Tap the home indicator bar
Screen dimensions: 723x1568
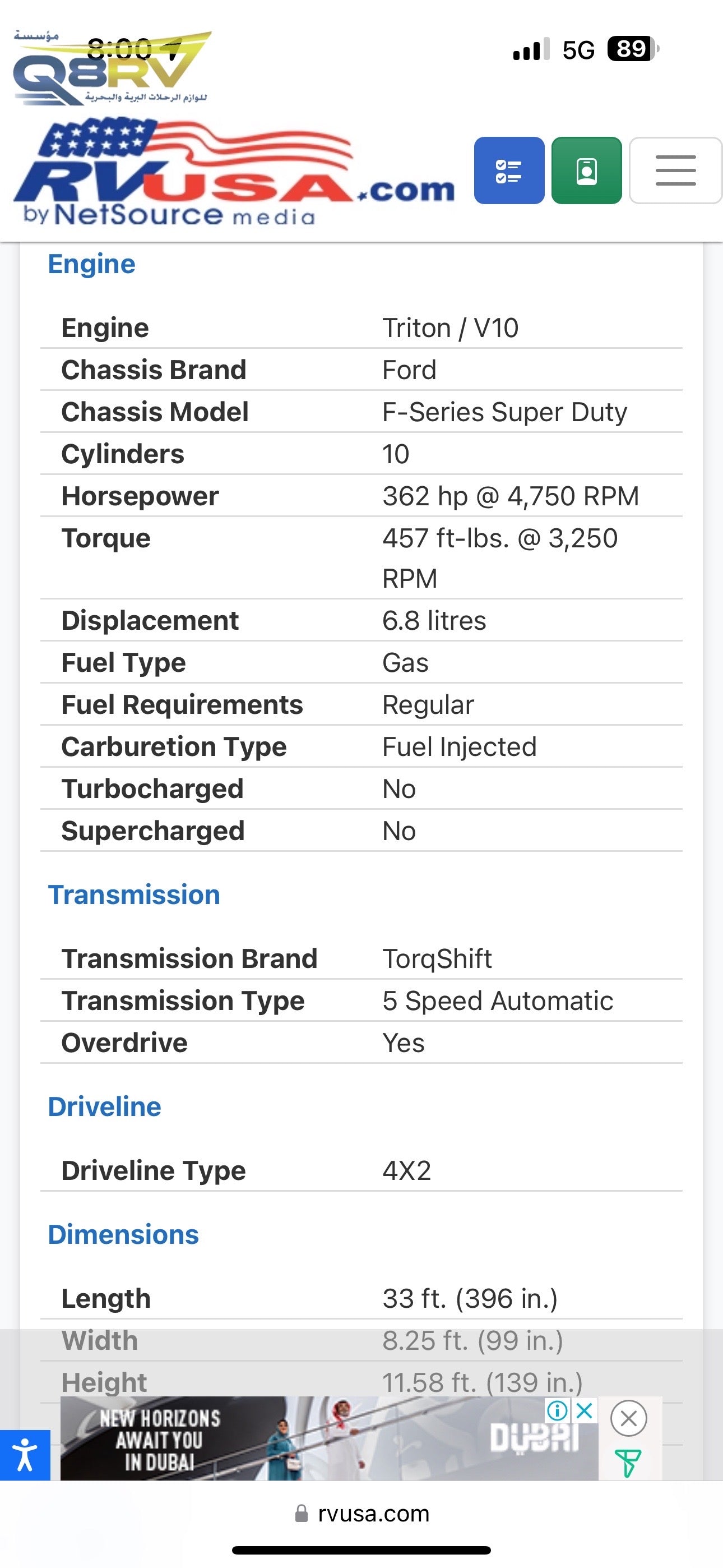361,1549
